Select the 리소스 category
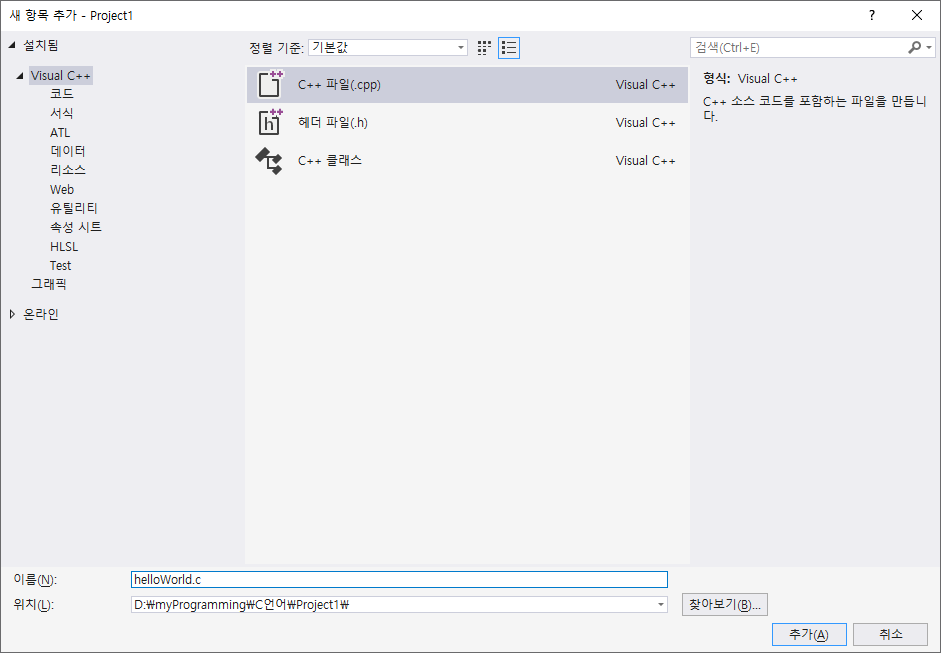 pyautogui.click(x=68, y=170)
